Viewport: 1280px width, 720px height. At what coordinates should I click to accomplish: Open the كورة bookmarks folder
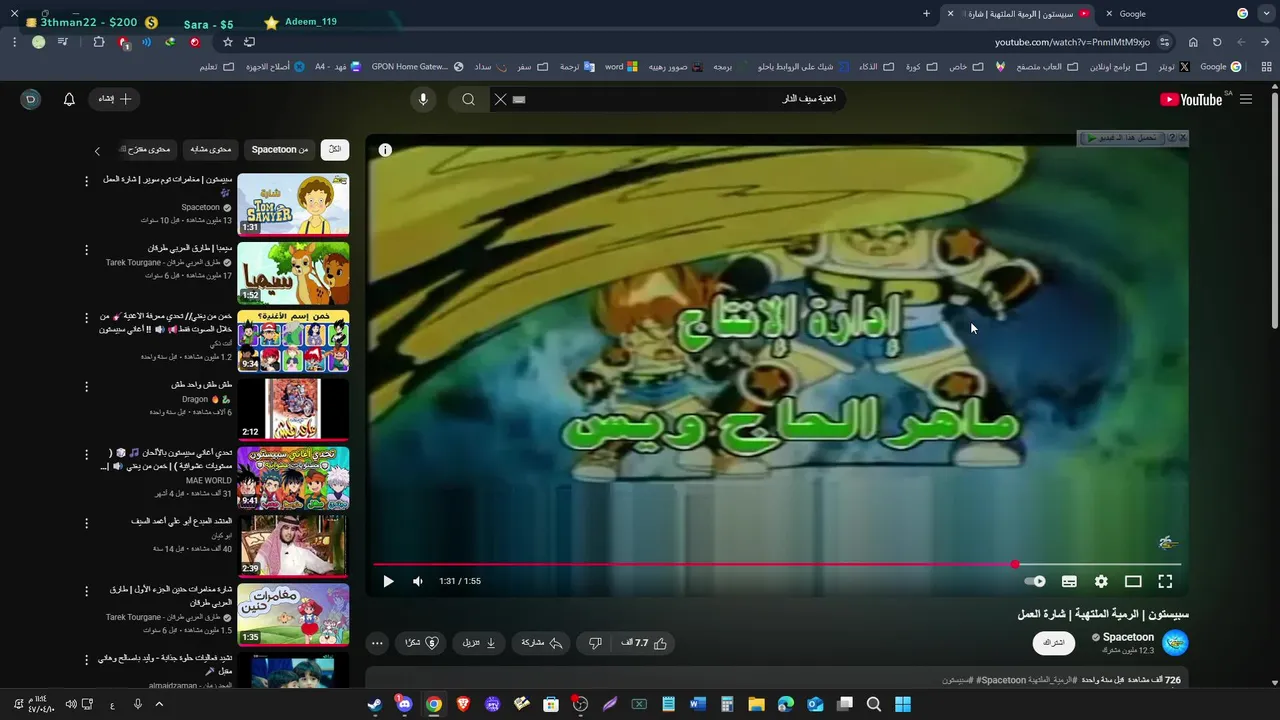(920, 67)
